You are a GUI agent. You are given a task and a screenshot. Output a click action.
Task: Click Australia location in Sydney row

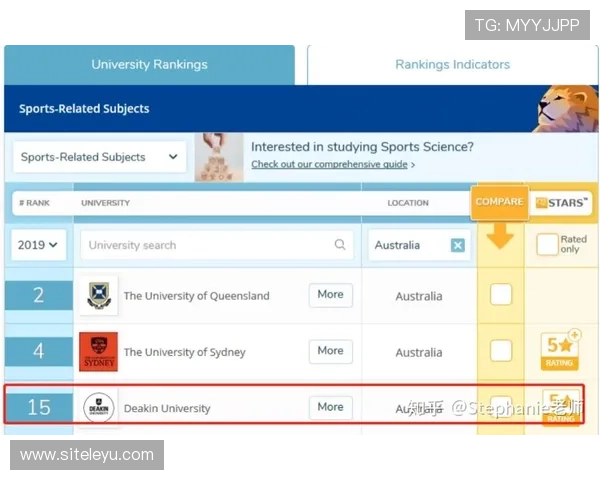point(419,353)
